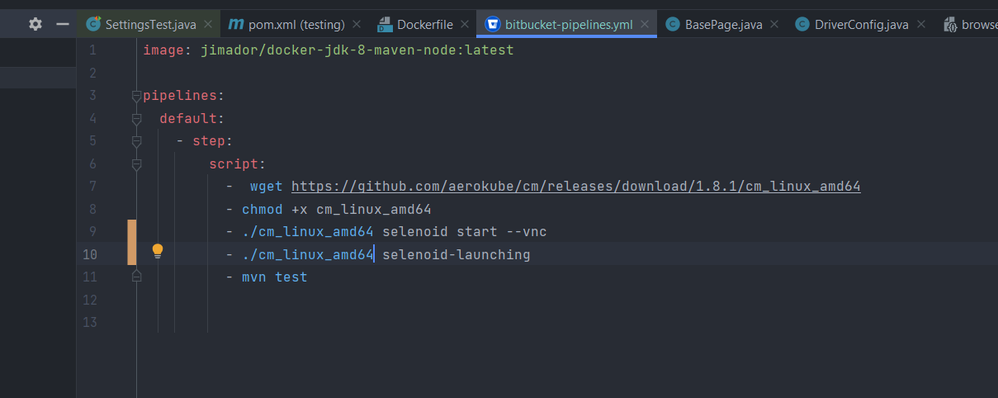
Task: Close the SettingsTest.java tab
Action: pos(207,24)
